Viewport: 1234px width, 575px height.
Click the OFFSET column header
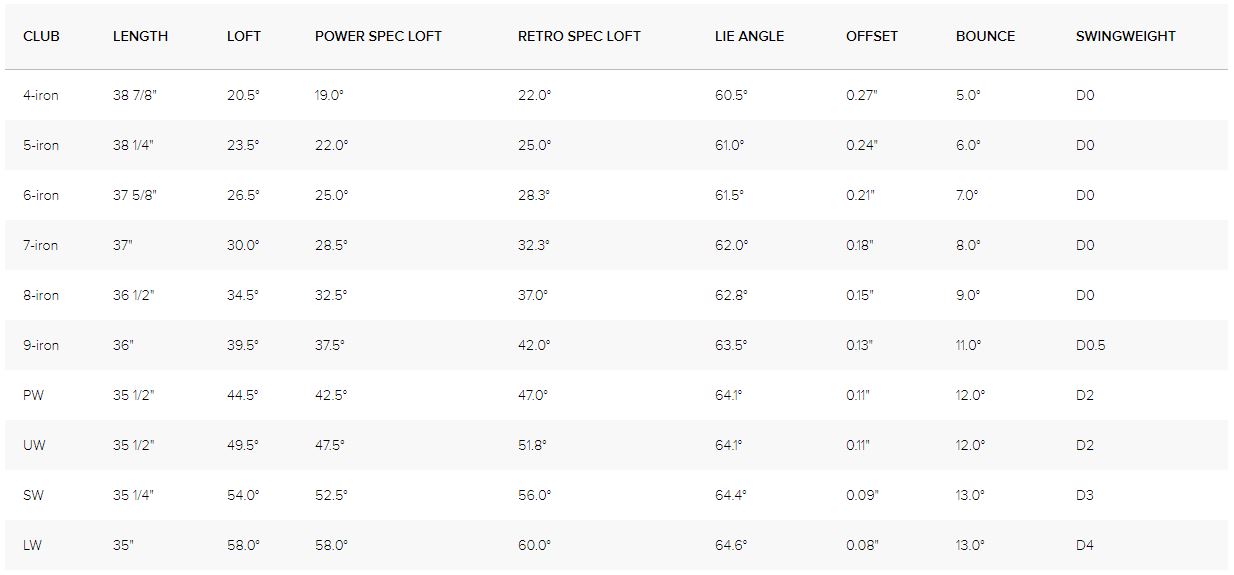[x=871, y=36]
